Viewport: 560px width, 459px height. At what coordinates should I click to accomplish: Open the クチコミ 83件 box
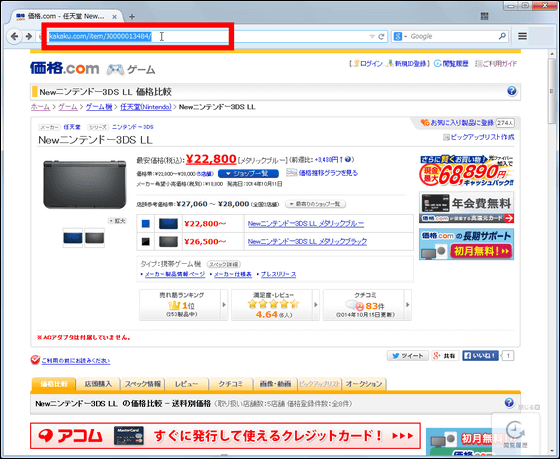[x=367, y=305]
